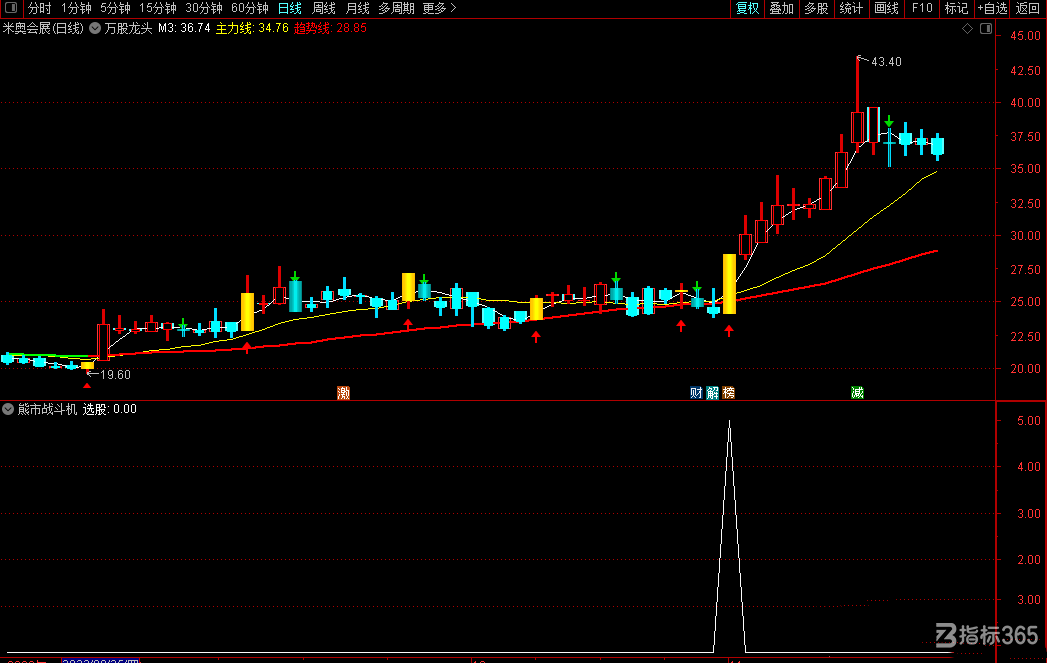This screenshot has height=663, width=1047.
Task: Select the 15分钟 period
Action: pyautogui.click(x=158, y=8)
